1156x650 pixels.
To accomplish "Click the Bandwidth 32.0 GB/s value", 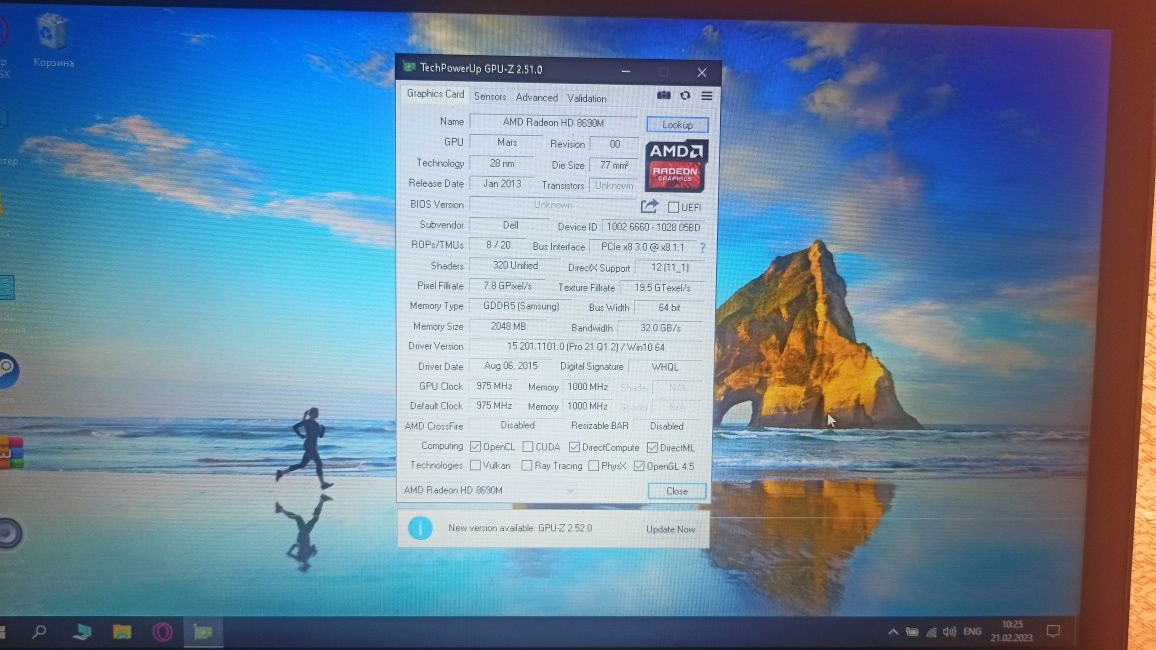I will (x=660, y=328).
